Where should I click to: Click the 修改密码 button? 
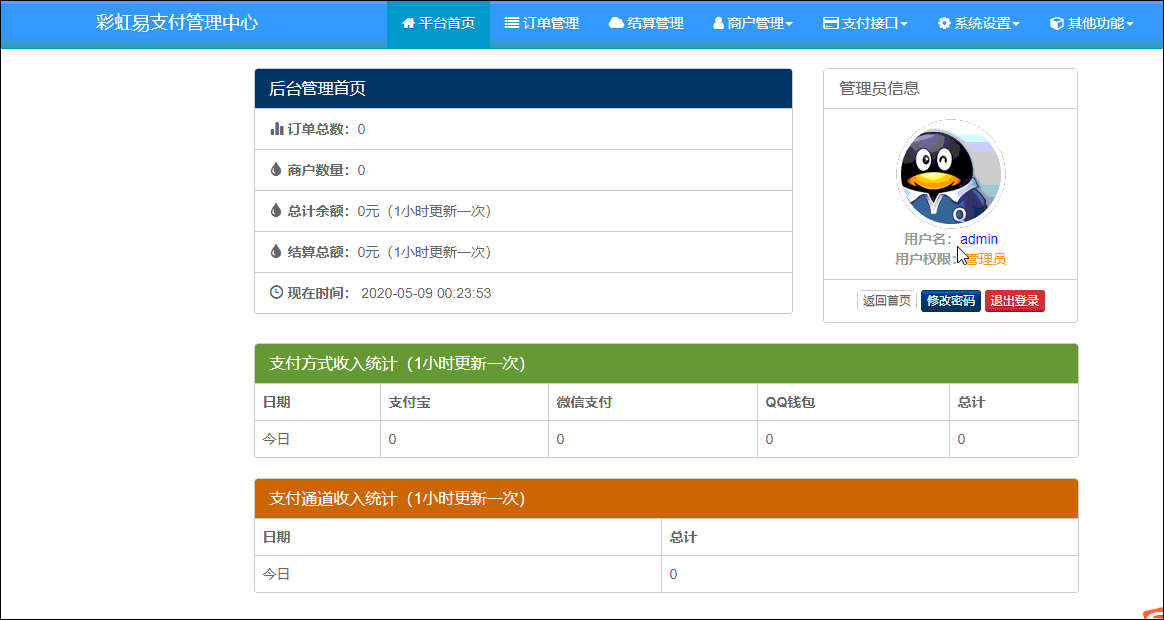tap(950, 300)
